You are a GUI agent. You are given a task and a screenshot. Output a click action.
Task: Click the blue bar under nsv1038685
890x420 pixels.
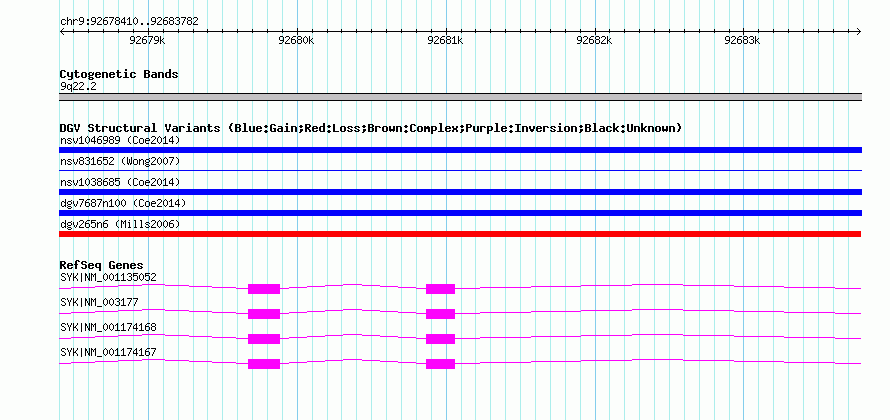(x=460, y=192)
